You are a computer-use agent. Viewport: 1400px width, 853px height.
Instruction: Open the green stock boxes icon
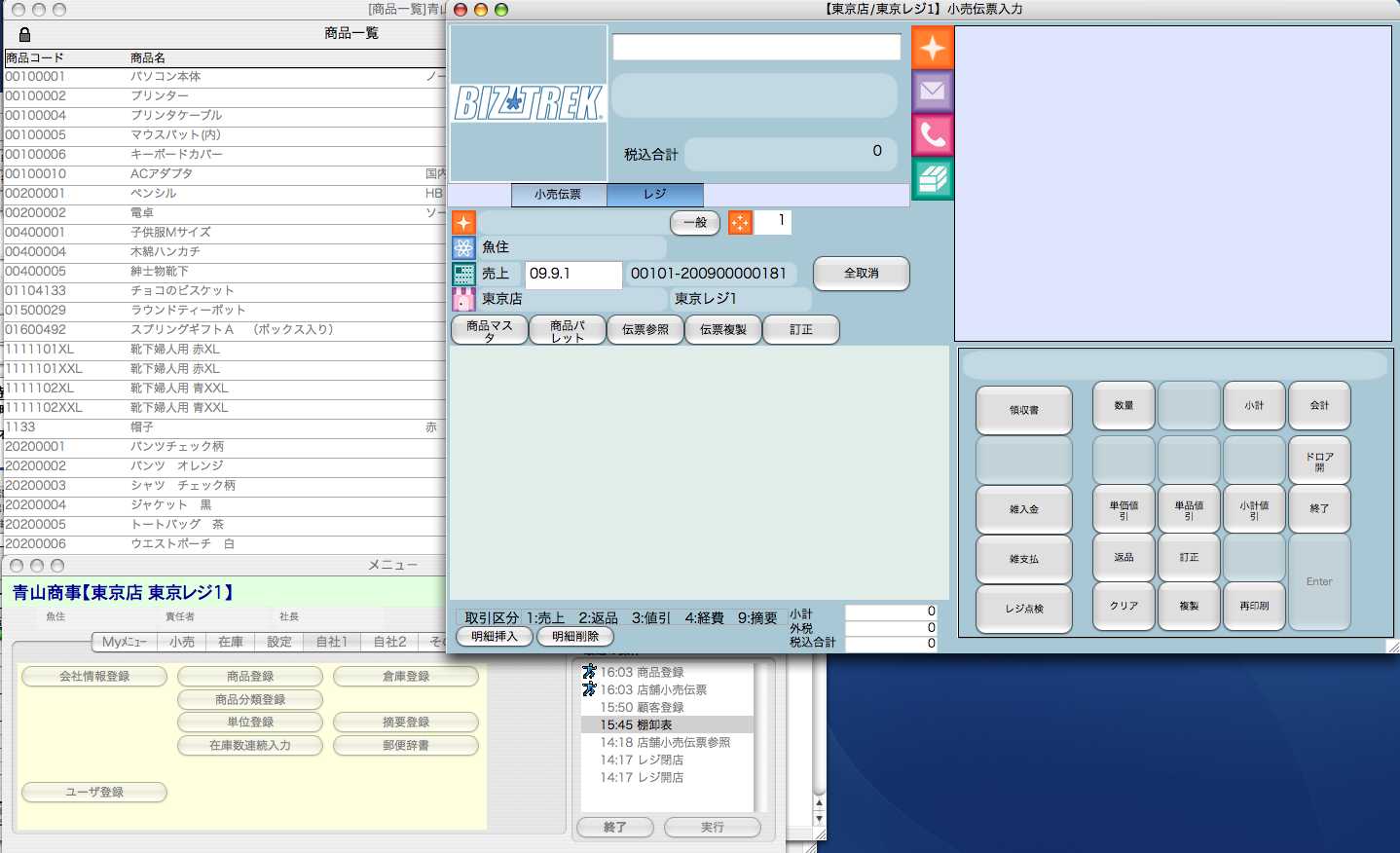pos(932,179)
